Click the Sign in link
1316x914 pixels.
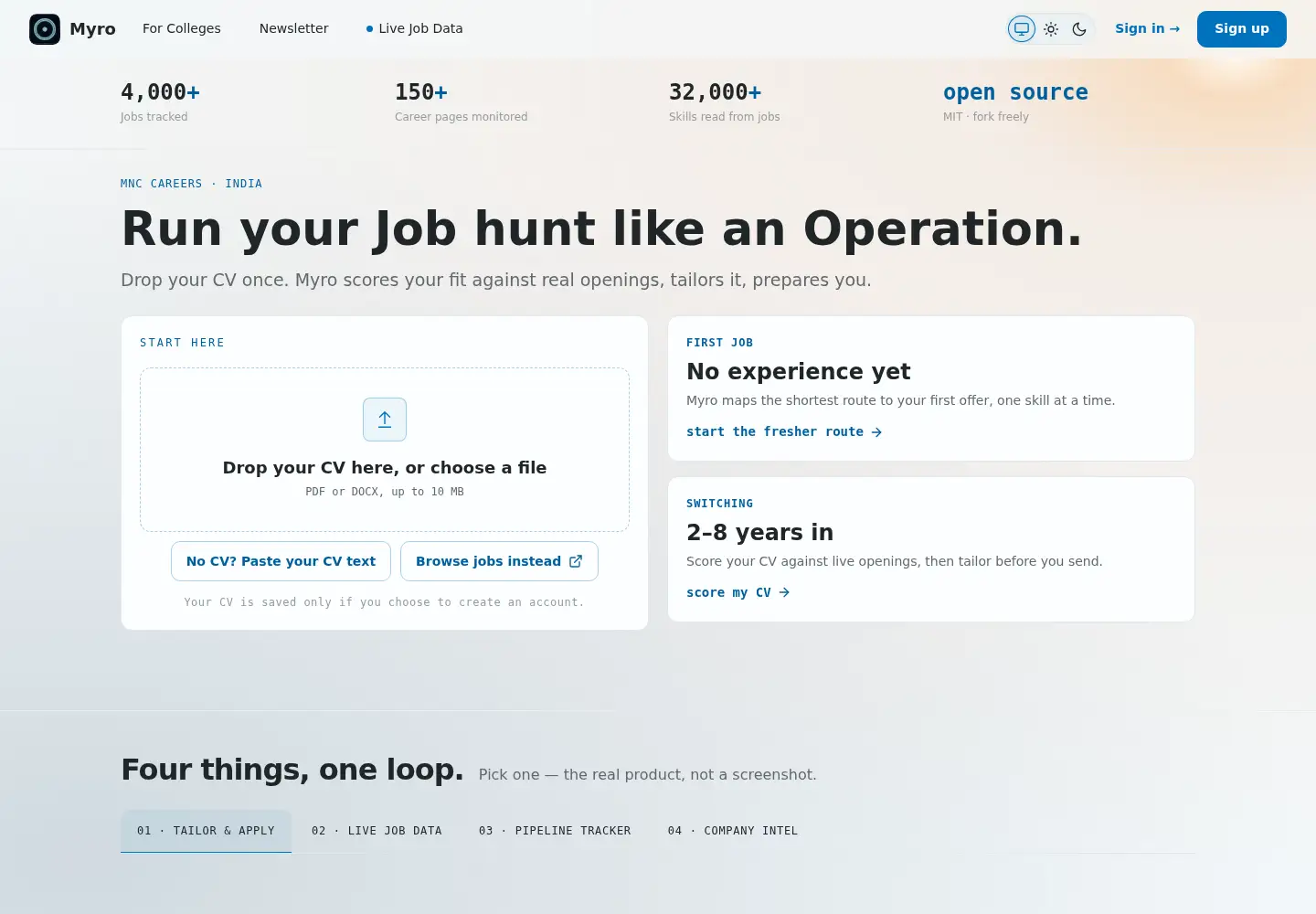1147,28
